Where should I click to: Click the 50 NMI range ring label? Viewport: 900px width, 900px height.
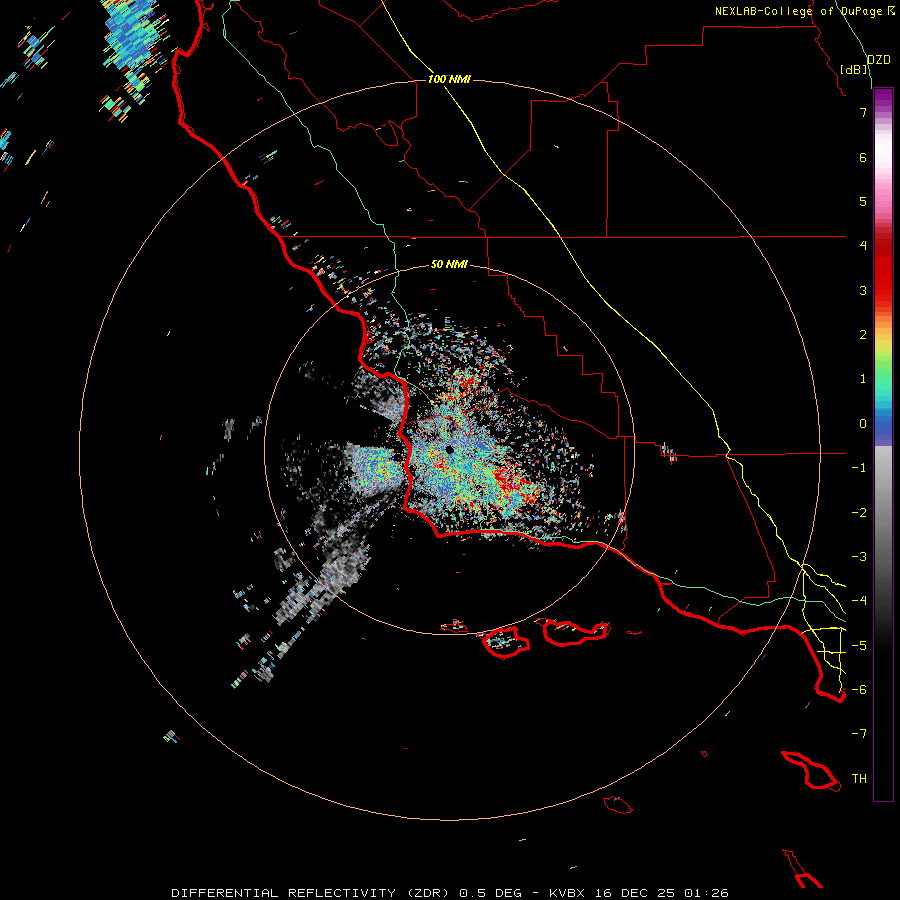[449, 264]
